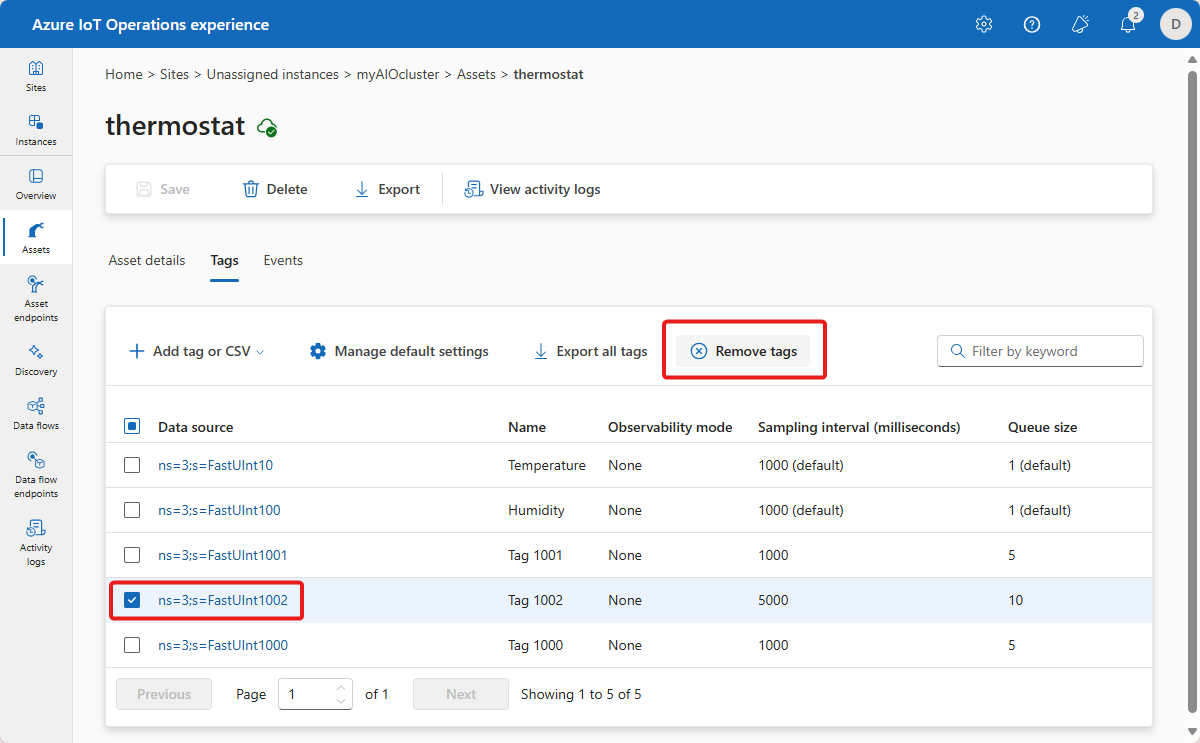The height and width of the screenshot is (743, 1200).
Task: Sort by the Name column header
Action: [x=527, y=427]
